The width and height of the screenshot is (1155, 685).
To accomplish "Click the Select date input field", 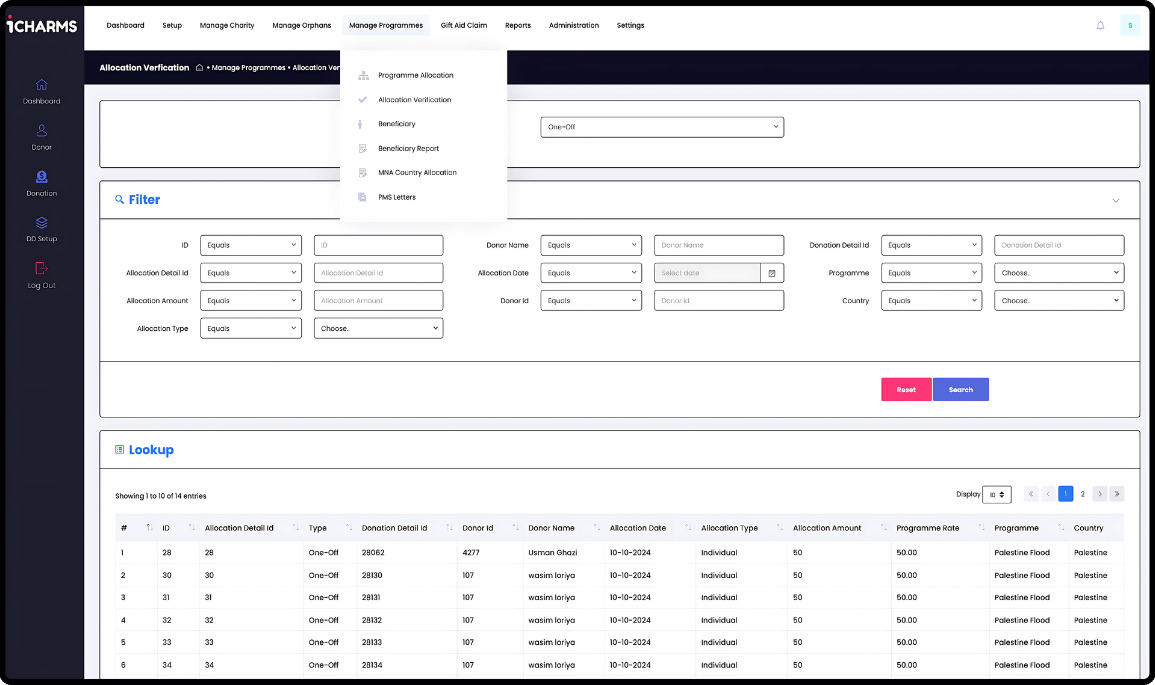I will coord(707,273).
